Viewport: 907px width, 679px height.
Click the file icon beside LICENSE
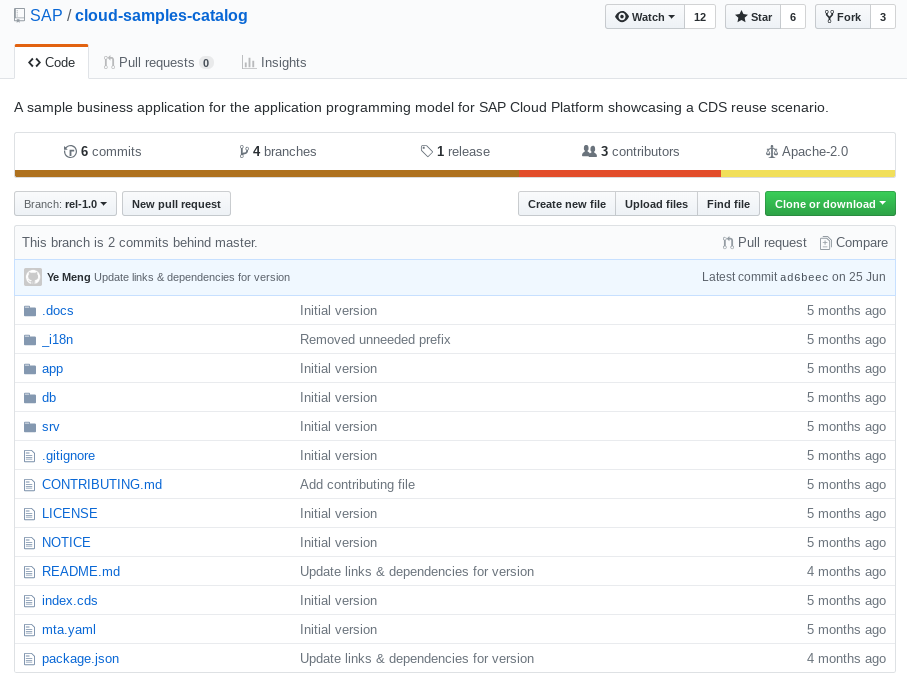tap(30, 514)
